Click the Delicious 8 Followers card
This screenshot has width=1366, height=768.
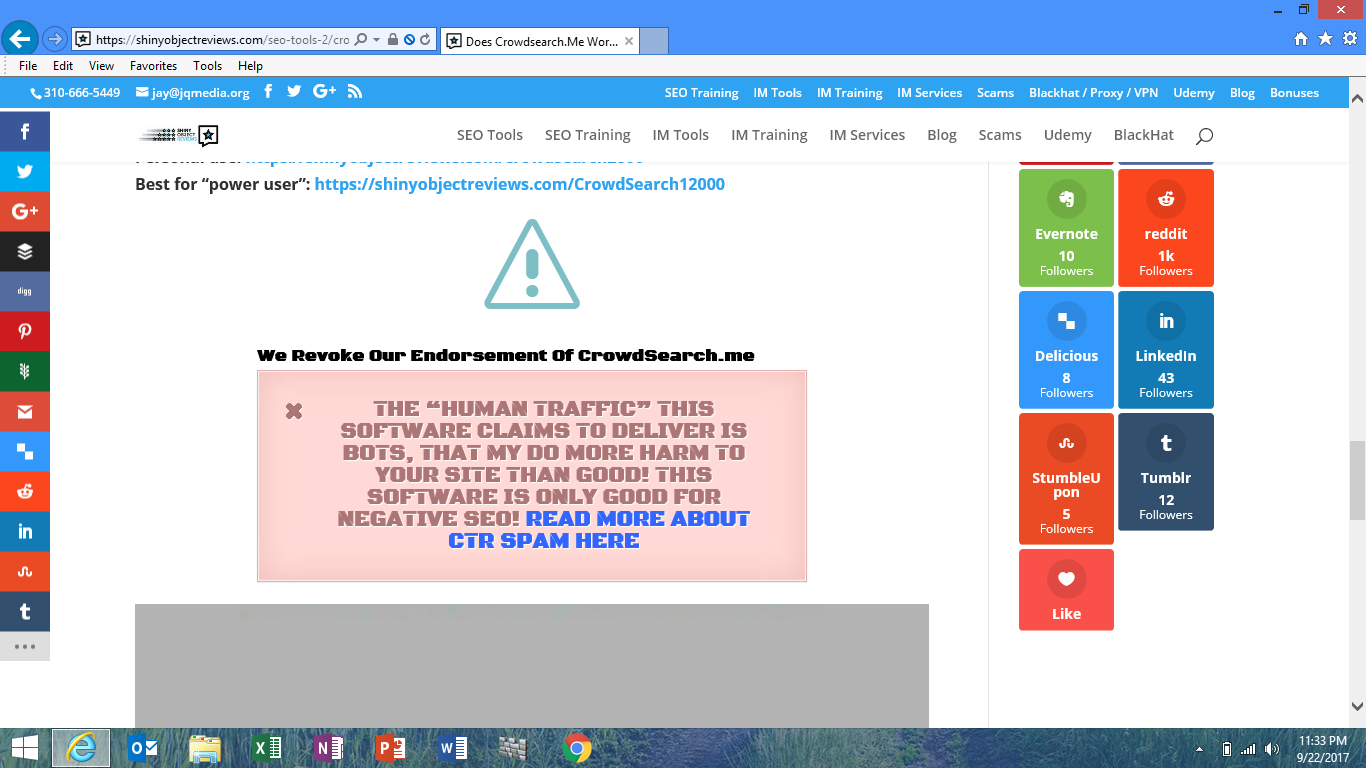point(1066,350)
